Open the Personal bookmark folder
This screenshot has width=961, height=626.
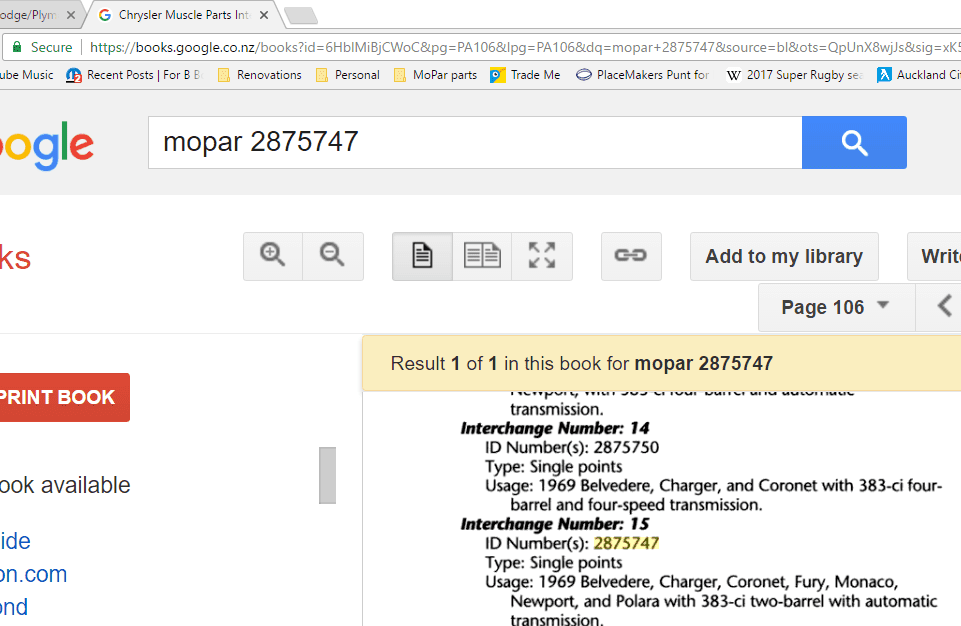point(348,75)
